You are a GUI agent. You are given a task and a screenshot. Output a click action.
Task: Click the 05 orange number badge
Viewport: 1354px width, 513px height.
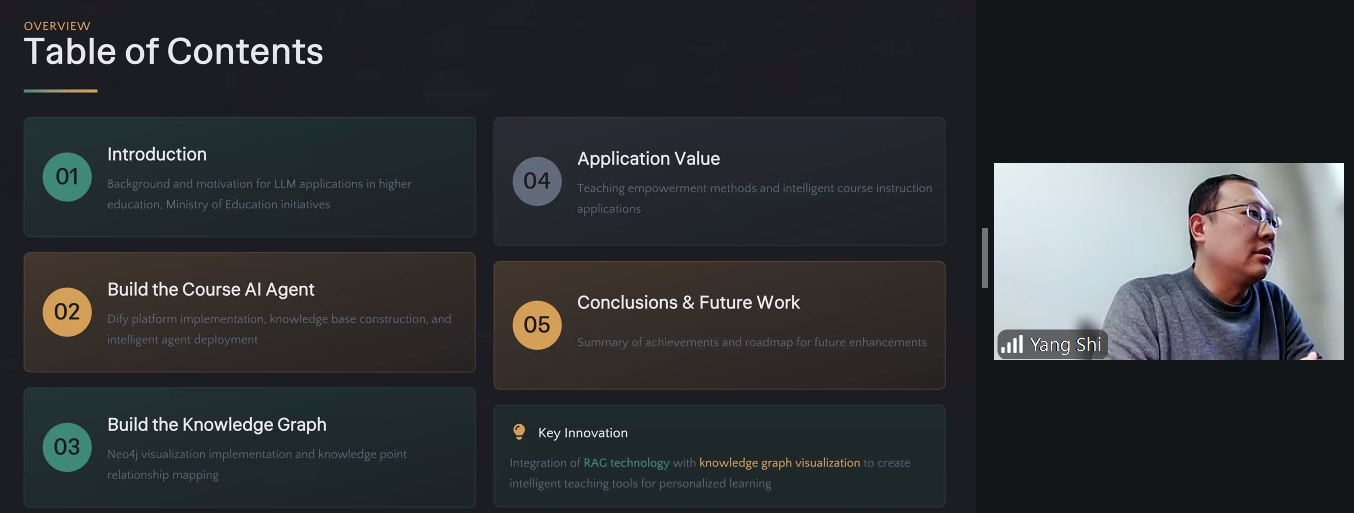(x=537, y=325)
